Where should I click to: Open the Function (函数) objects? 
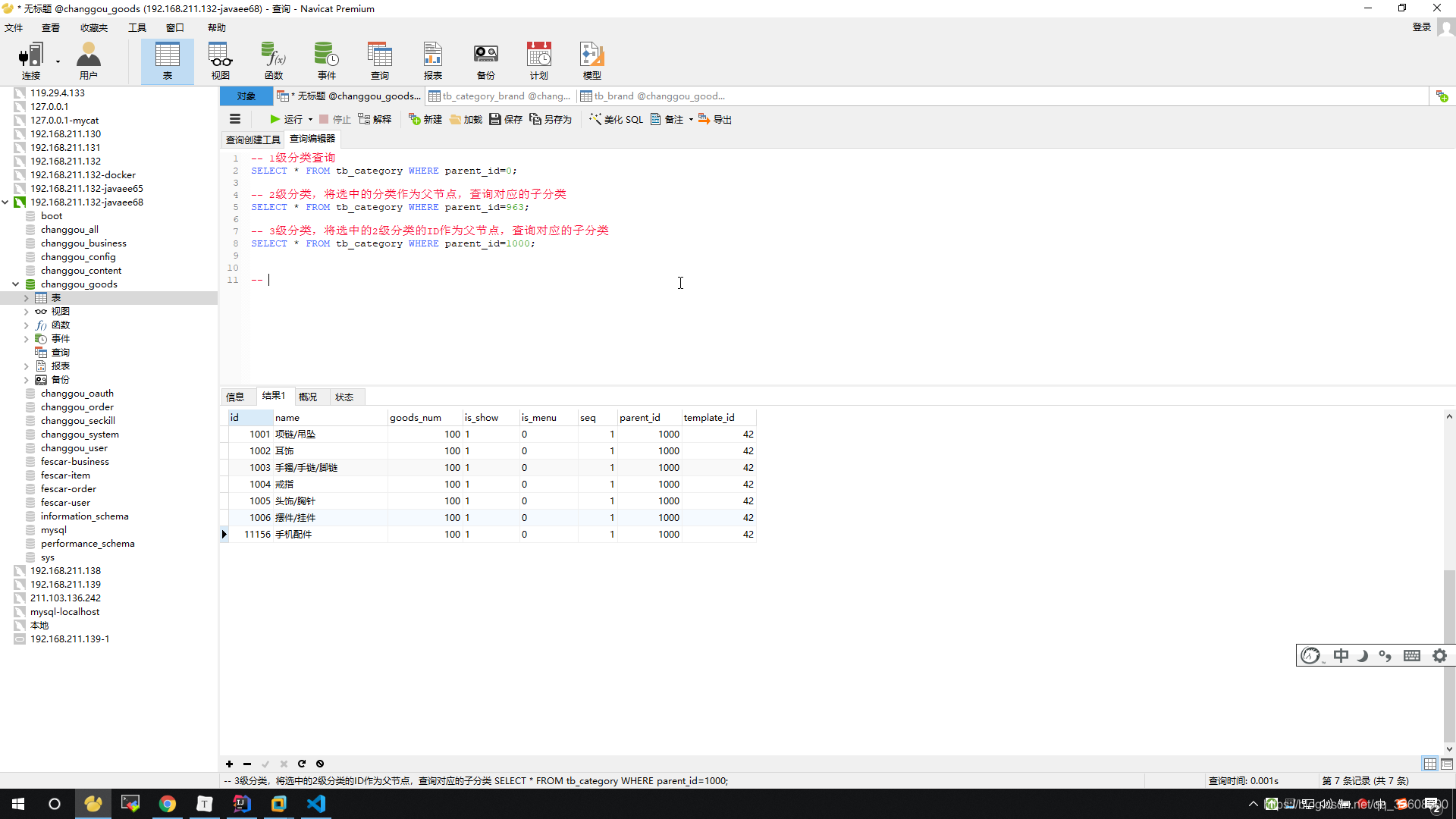click(274, 61)
